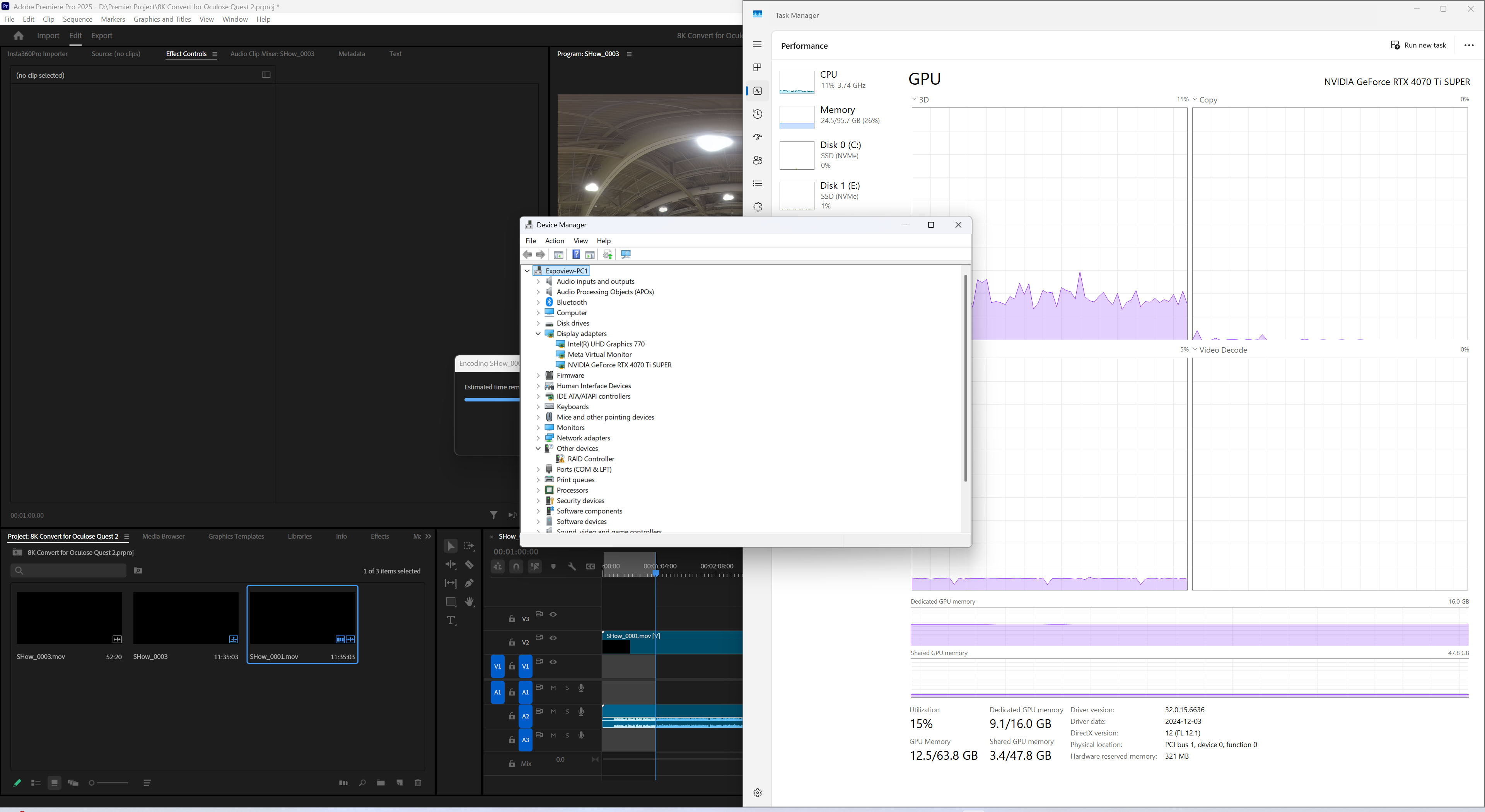Open Task Manager App history sidebar icon
The width and height of the screenshot is (1485, 812).
point(758,114)
